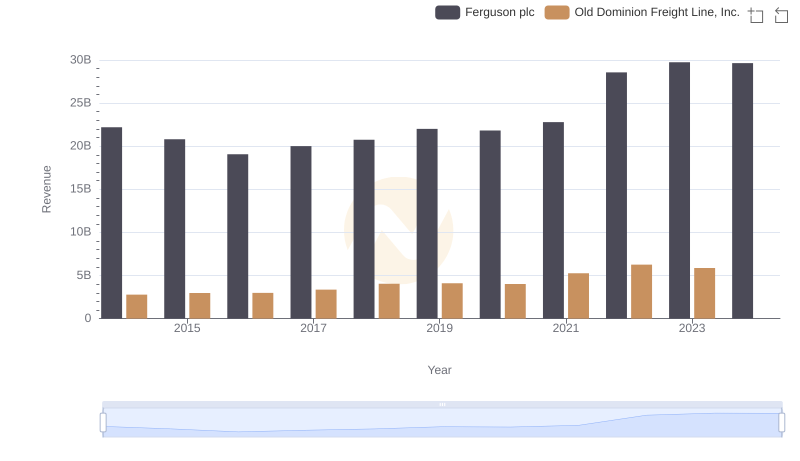This screenshot has width=800, height=461.
Task: Select Ferguson plc bar for 2017
Action: (301, 232)
